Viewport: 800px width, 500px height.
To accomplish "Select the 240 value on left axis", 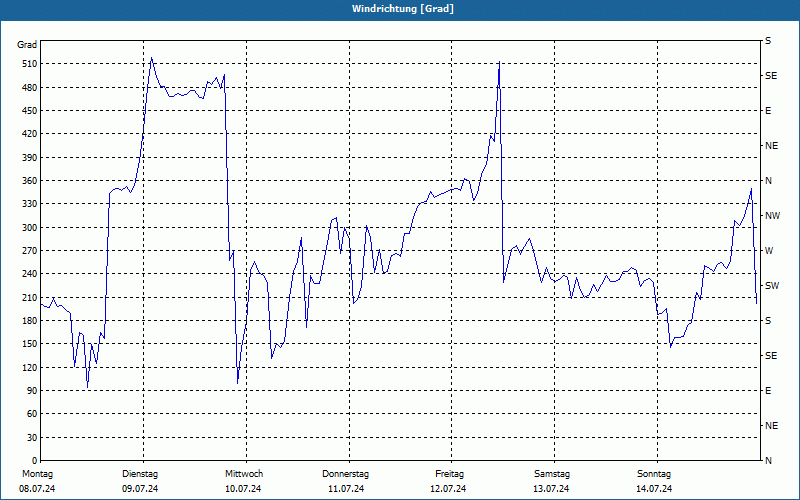I will [x=31, y=273].
